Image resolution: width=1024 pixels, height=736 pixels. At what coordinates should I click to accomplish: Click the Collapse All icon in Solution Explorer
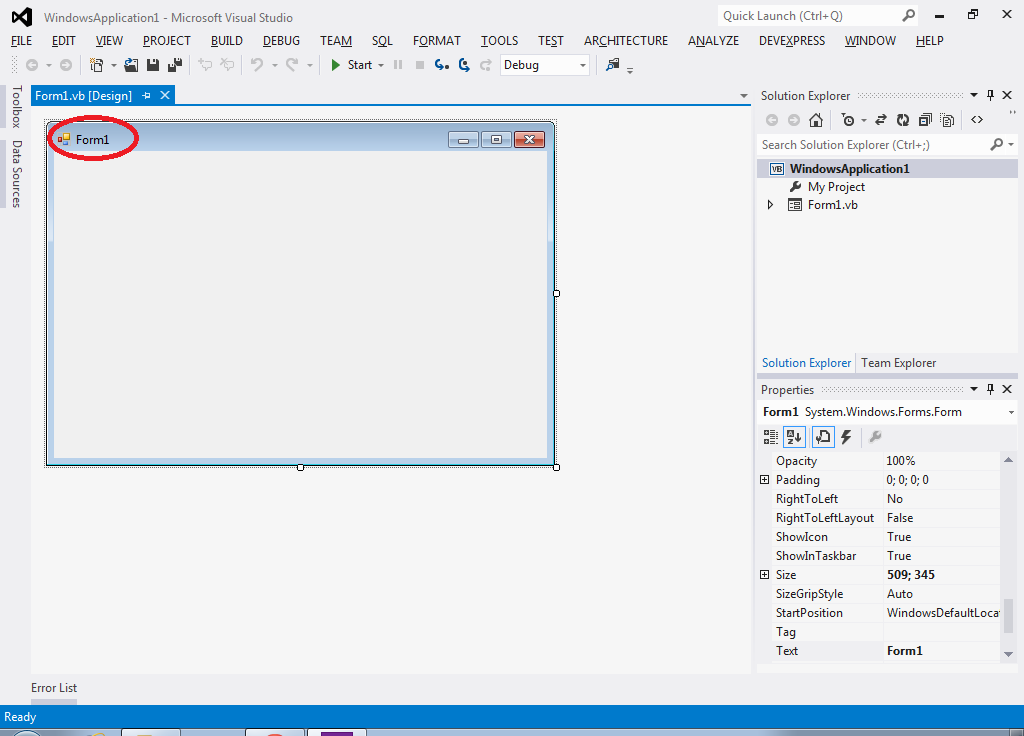tap(925, 119)
